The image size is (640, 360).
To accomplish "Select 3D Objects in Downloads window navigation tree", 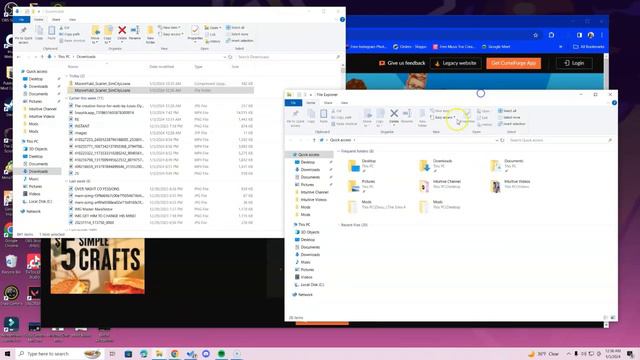I will (38, 149).
